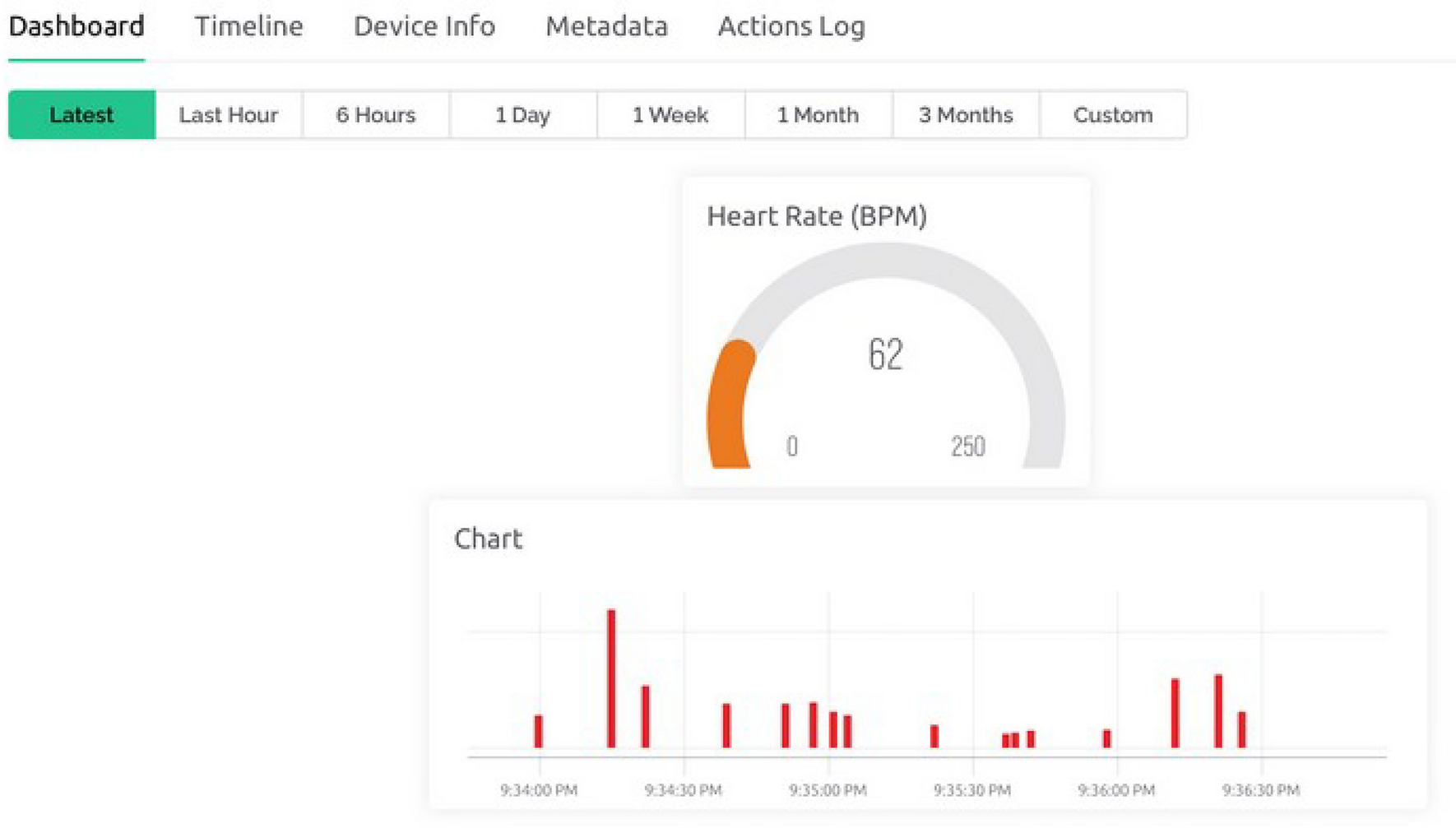Show the 3 Months range

(x=966, y=115)
